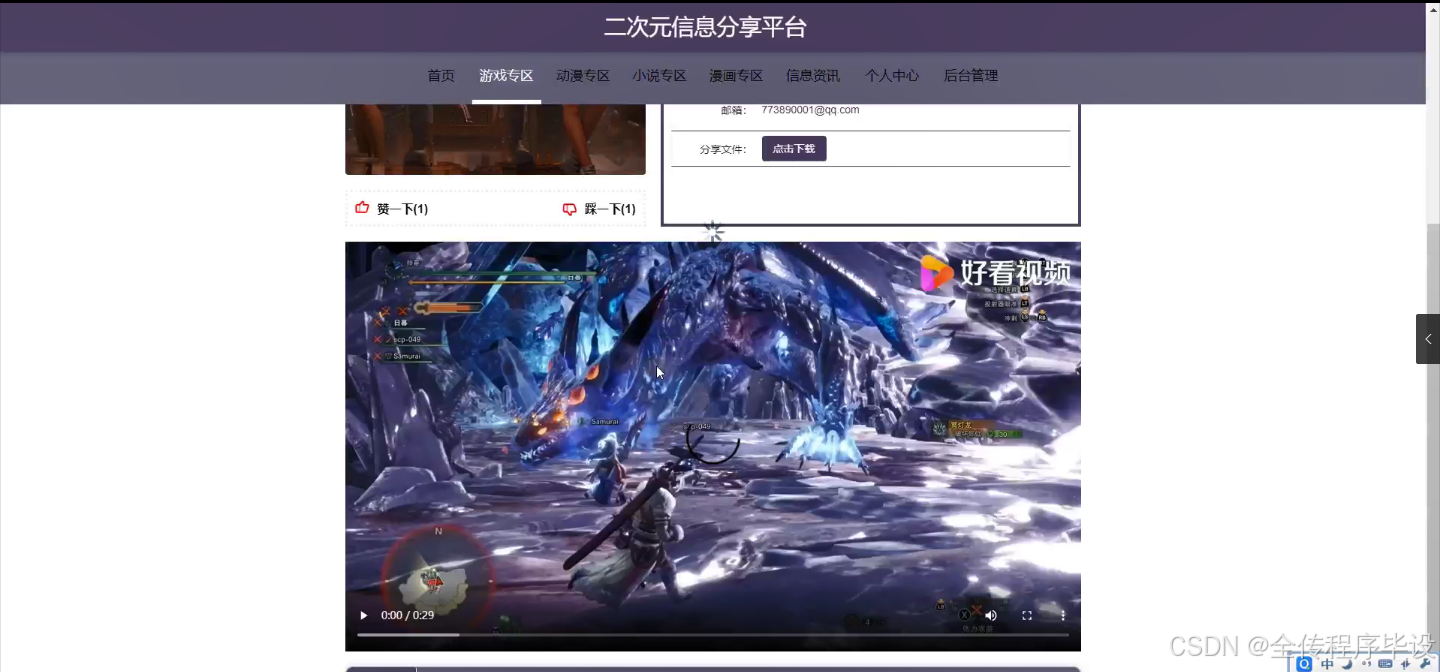Click the blue input method logo icon
The width and height of the screenshot is (1440, 672).
coord(1304,664)
